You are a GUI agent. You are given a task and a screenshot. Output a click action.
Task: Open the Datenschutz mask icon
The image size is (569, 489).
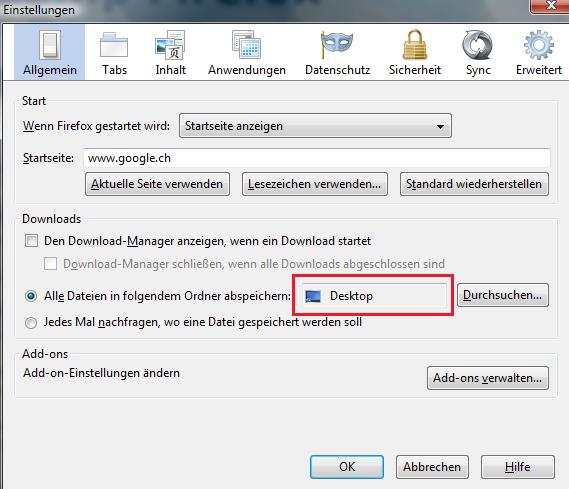337,44
